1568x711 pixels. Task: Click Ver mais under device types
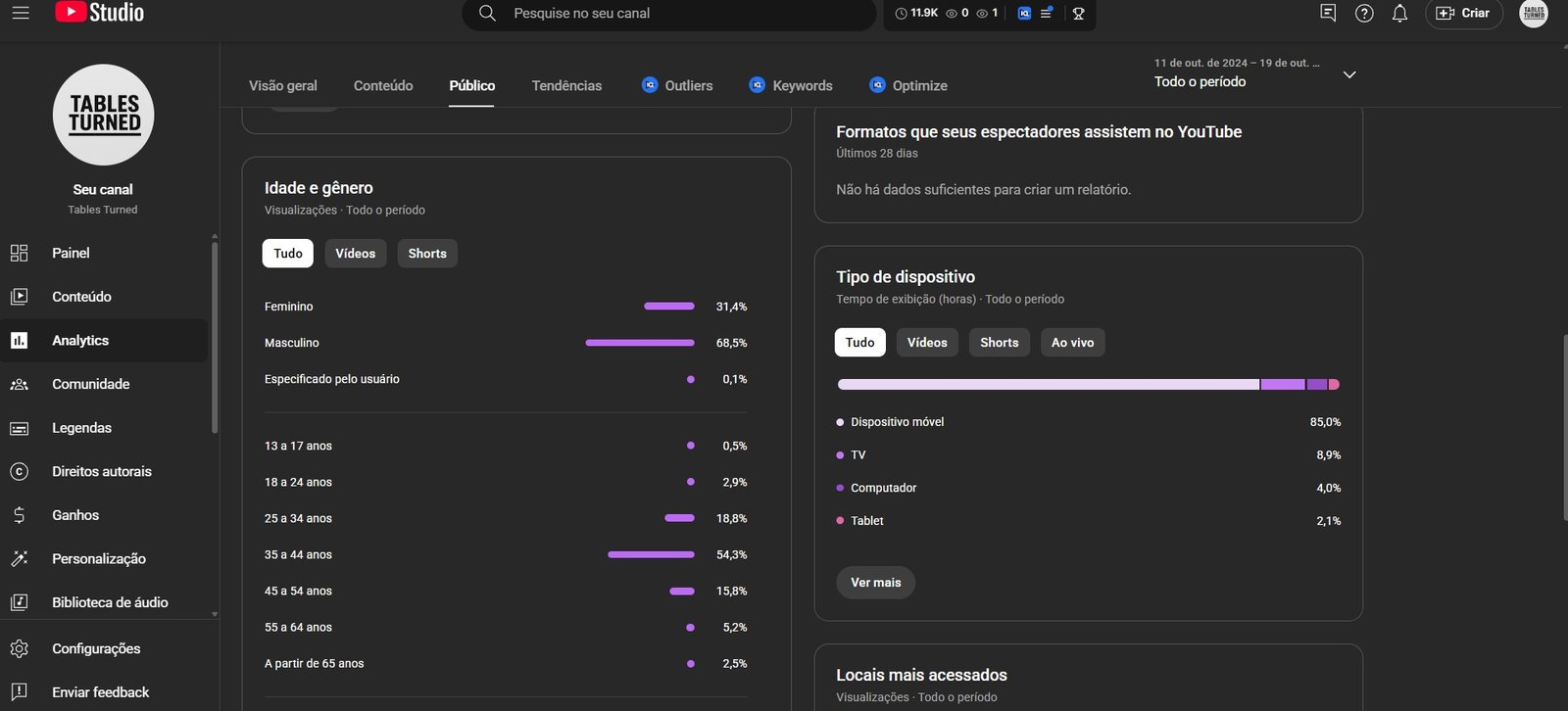876,583
